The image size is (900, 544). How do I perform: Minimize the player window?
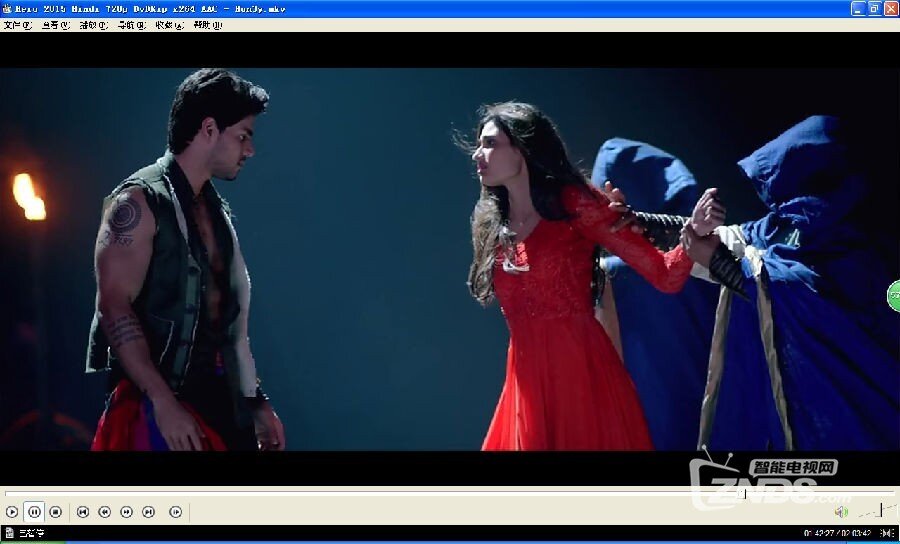click(x=858, y=8)
